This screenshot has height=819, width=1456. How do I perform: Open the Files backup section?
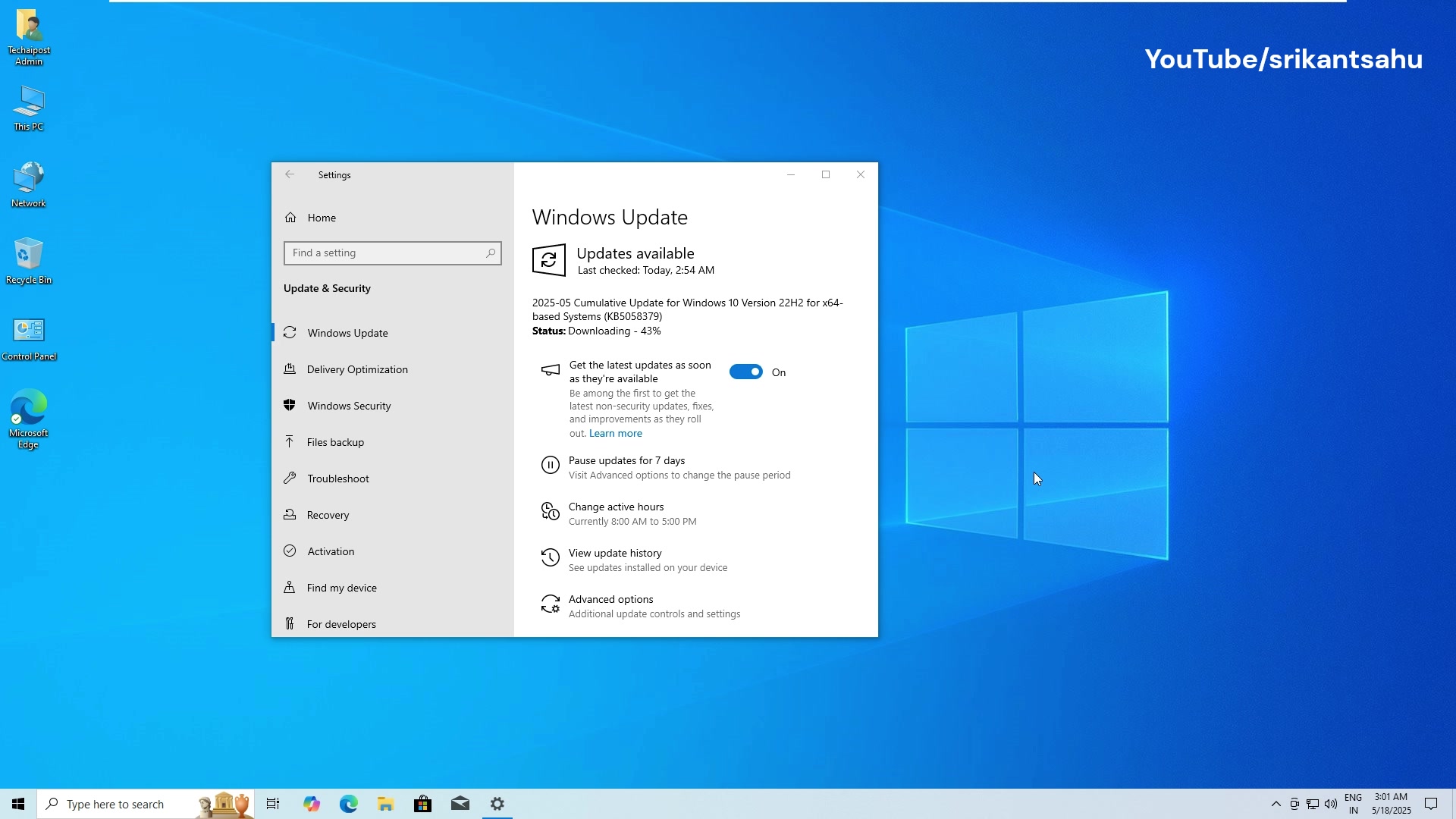[x=335, y=441]
